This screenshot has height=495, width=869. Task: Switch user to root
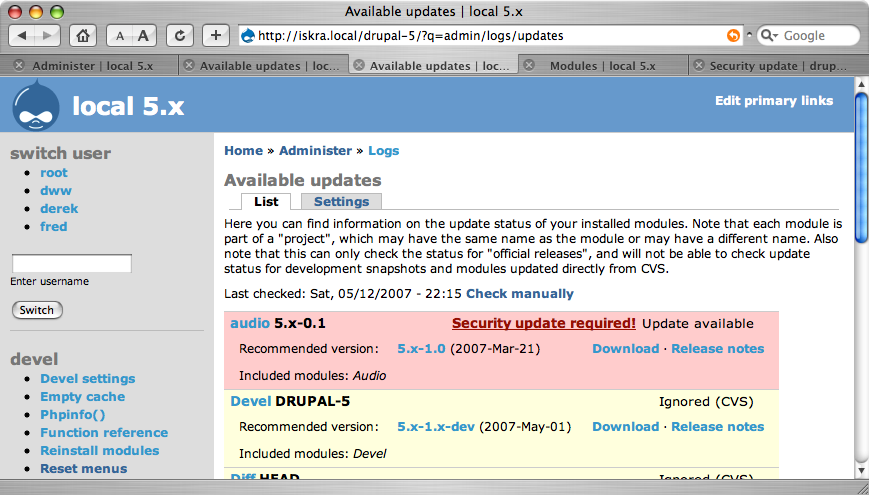[x=54, y=173]
